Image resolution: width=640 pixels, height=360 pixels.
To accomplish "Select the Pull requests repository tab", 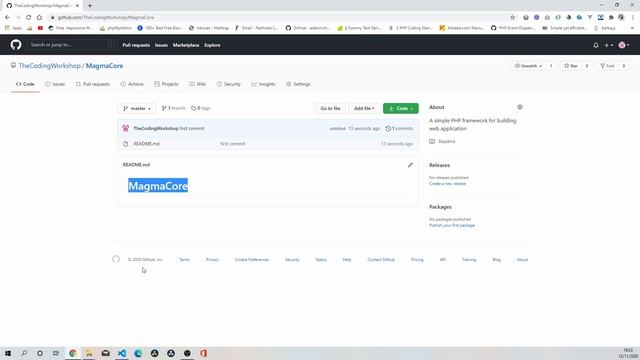I will [x=93, y=84].
